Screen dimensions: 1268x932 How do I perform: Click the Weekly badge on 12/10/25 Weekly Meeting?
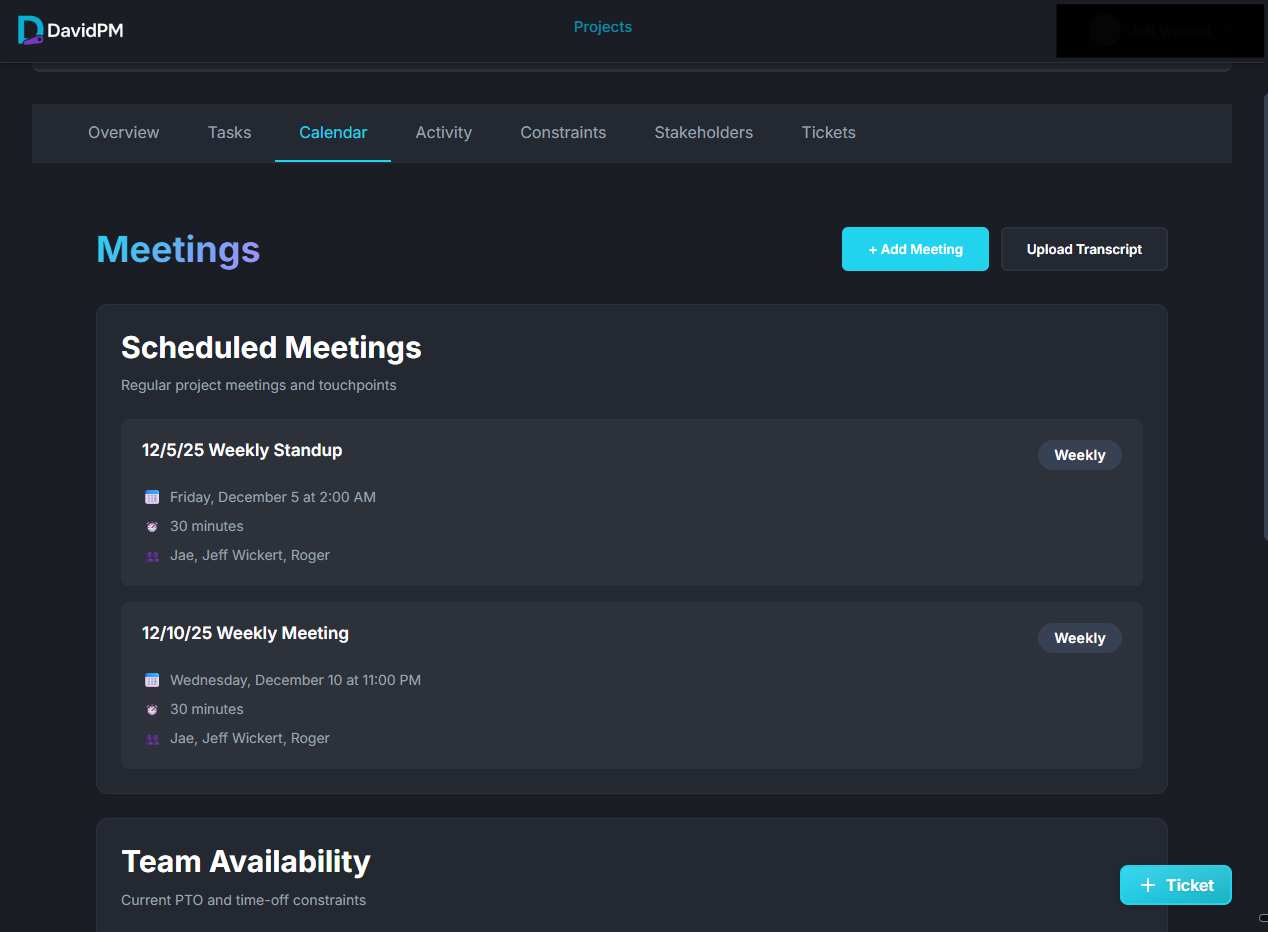click(x=1080, y=638)
